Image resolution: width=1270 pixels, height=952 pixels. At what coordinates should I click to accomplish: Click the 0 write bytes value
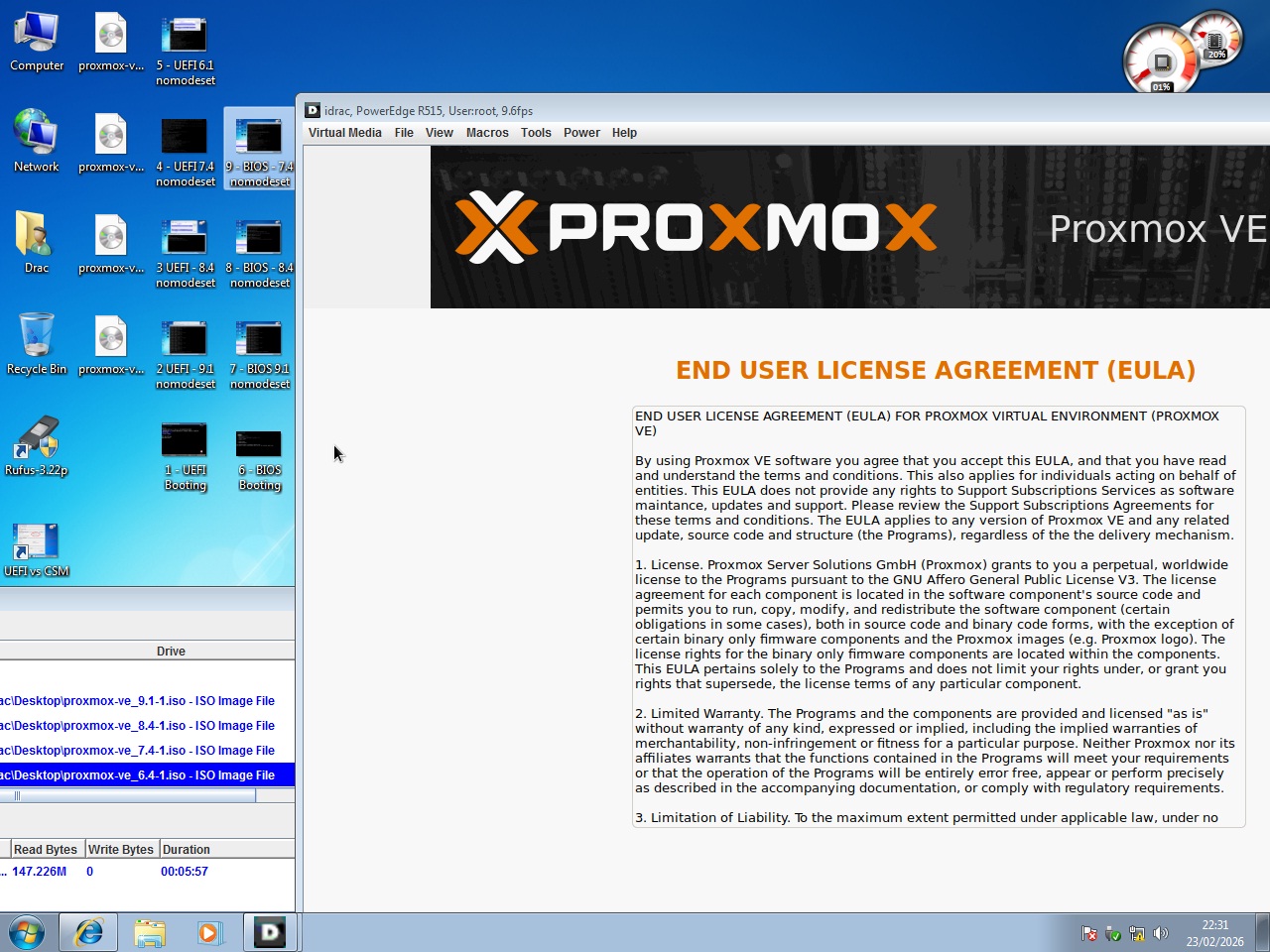89,872
